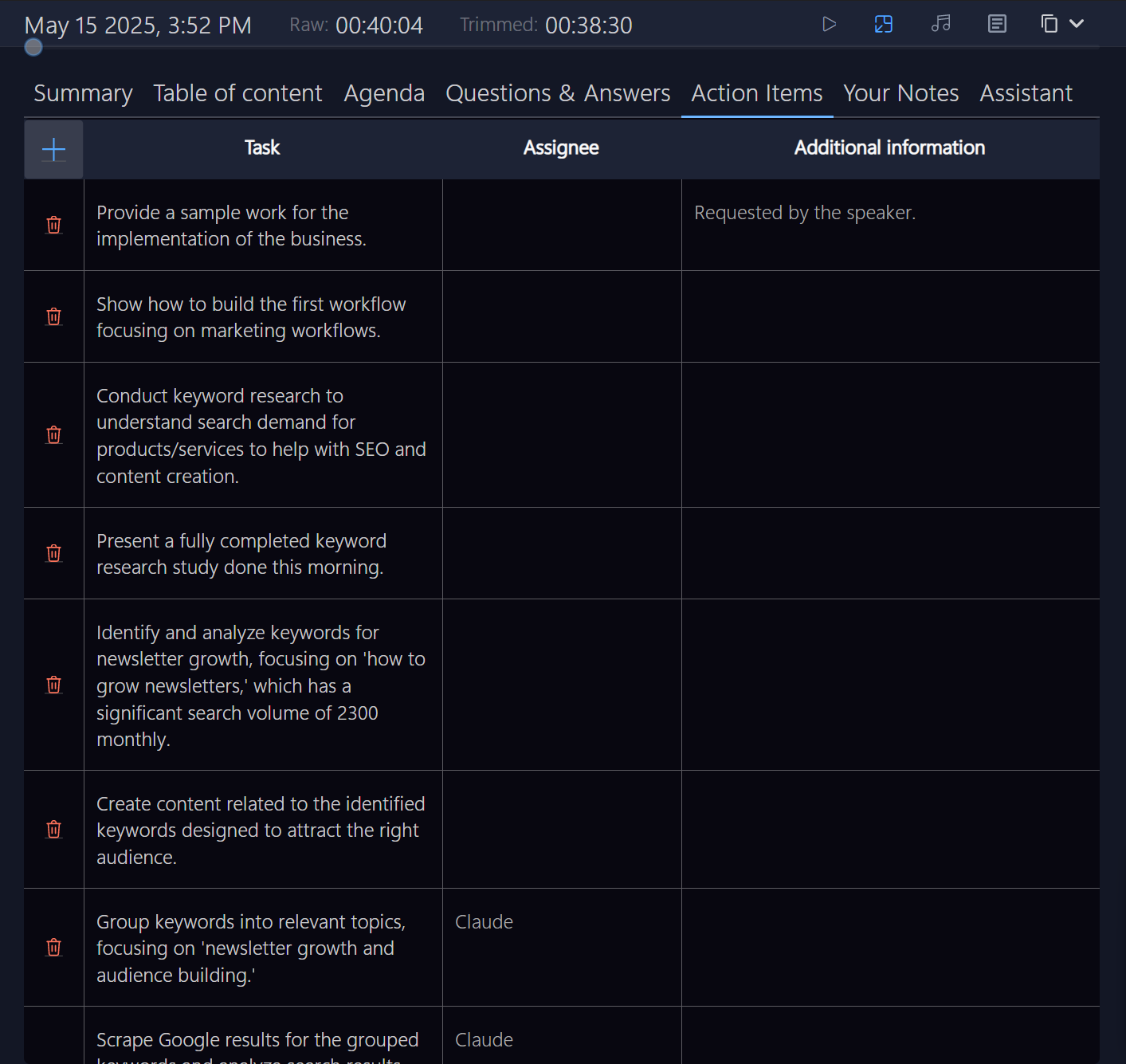The image size is (1126, 1064).
Task: Click 'Create content related' task text
Action: [x=261, y=830]
